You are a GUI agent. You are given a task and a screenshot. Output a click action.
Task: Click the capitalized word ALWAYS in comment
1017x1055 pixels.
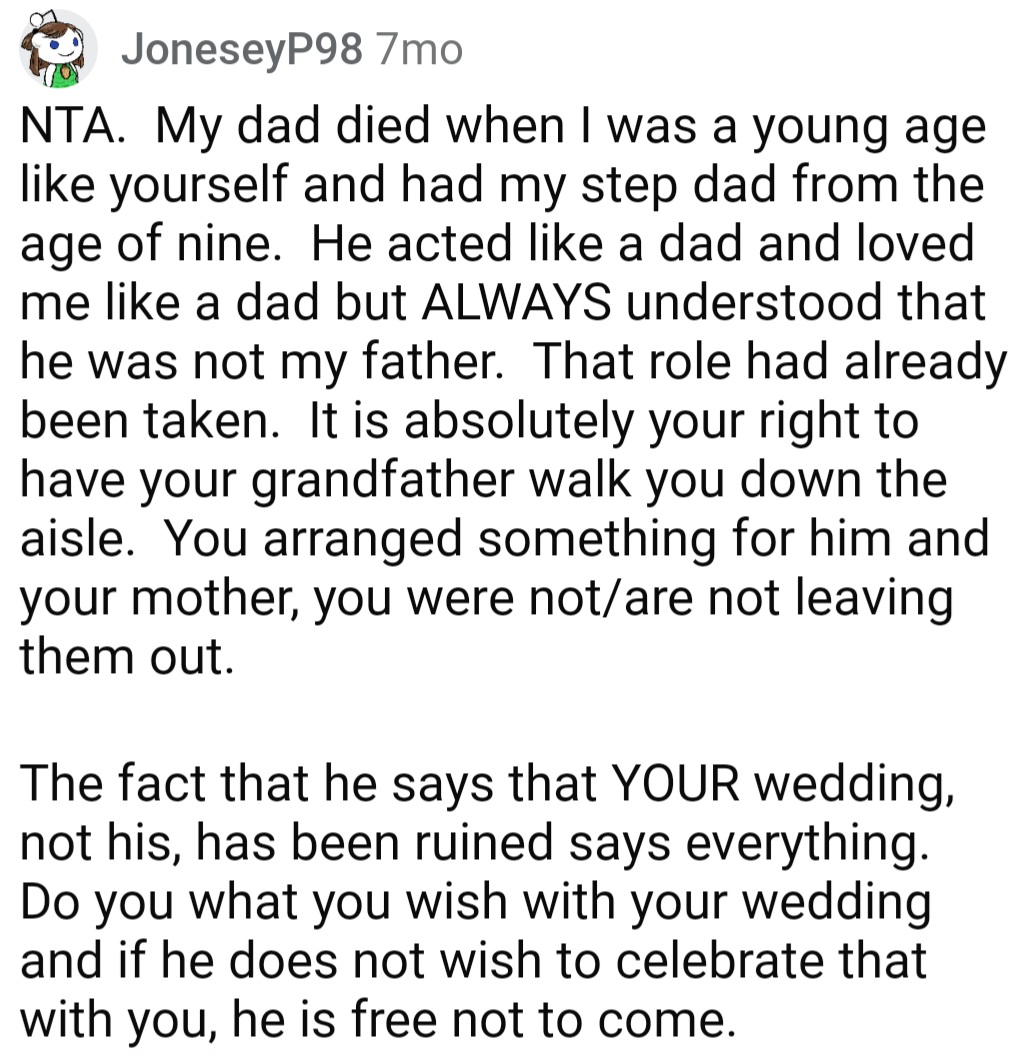(517, 303)
